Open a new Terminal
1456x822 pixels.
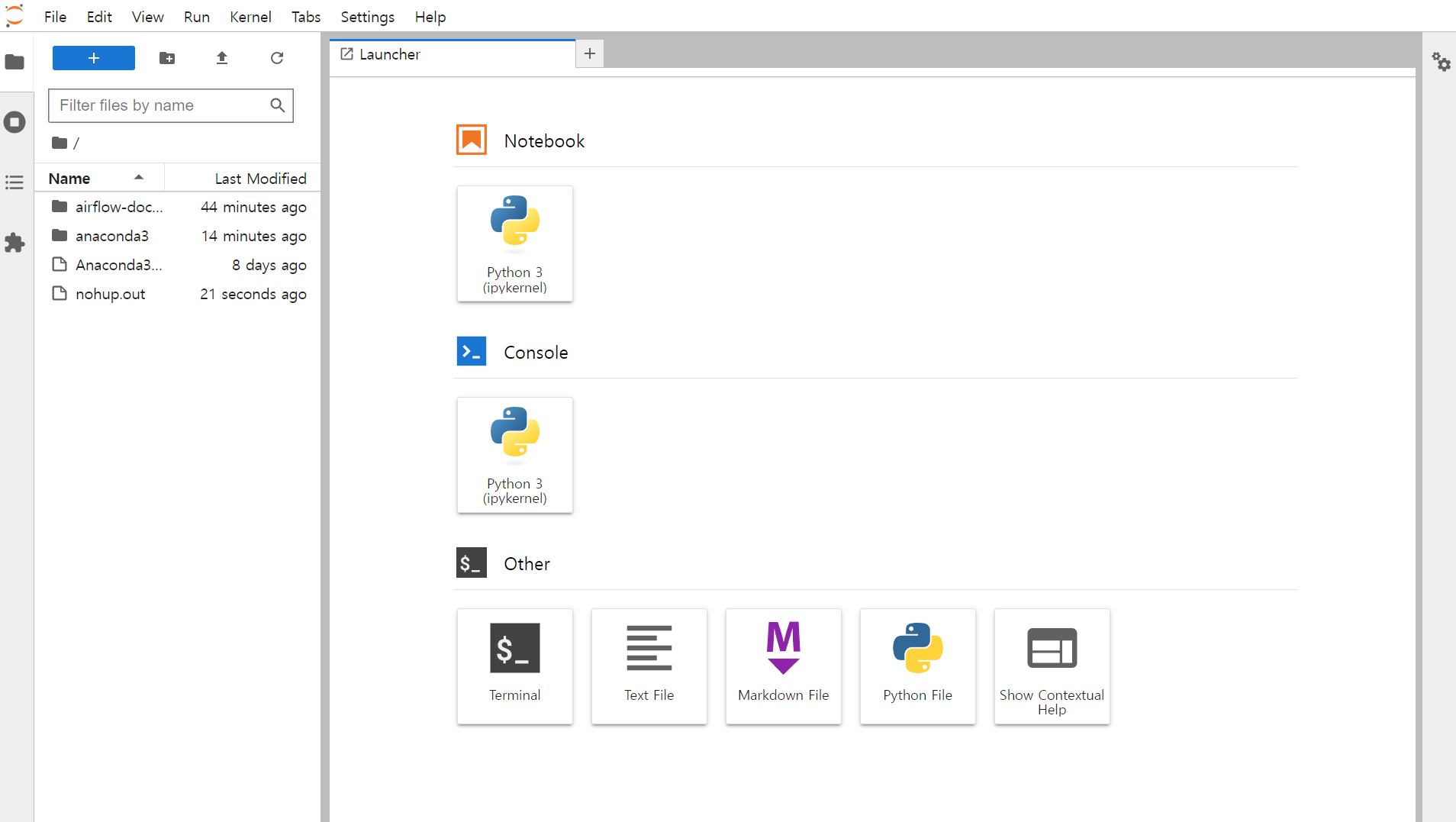click(x=515, y=666)
